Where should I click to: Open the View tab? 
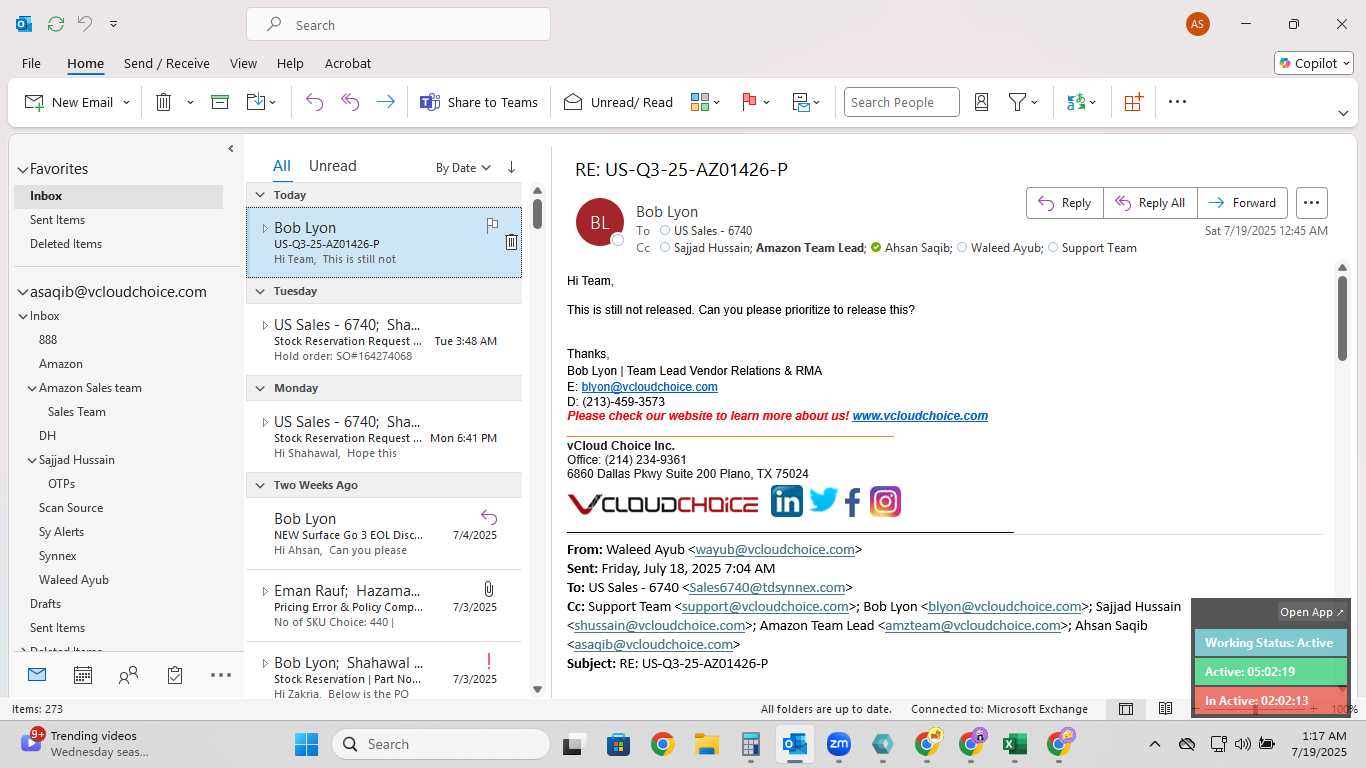[243, 63]
